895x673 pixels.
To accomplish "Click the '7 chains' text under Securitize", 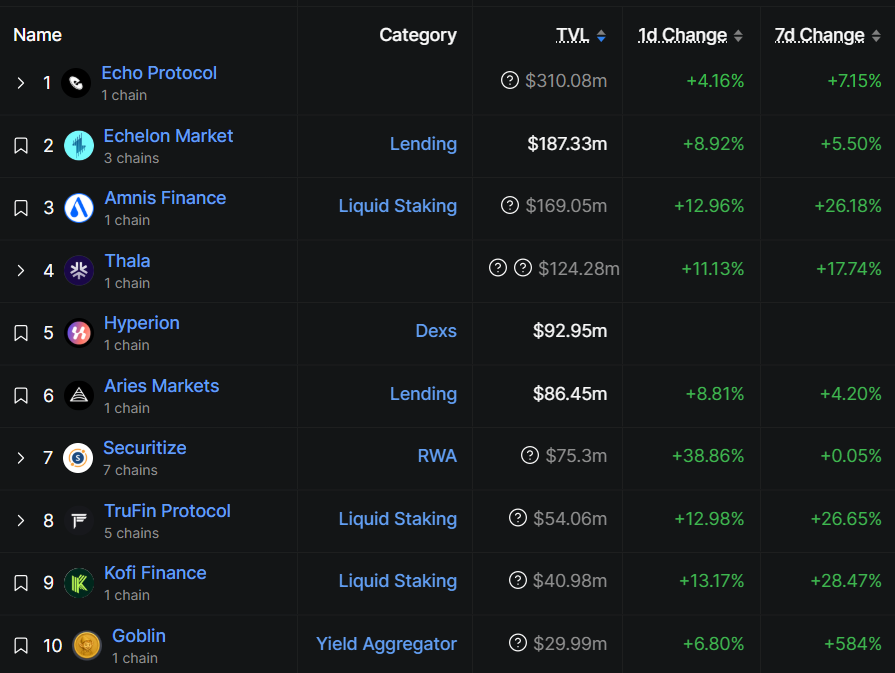I will point(130,470).
